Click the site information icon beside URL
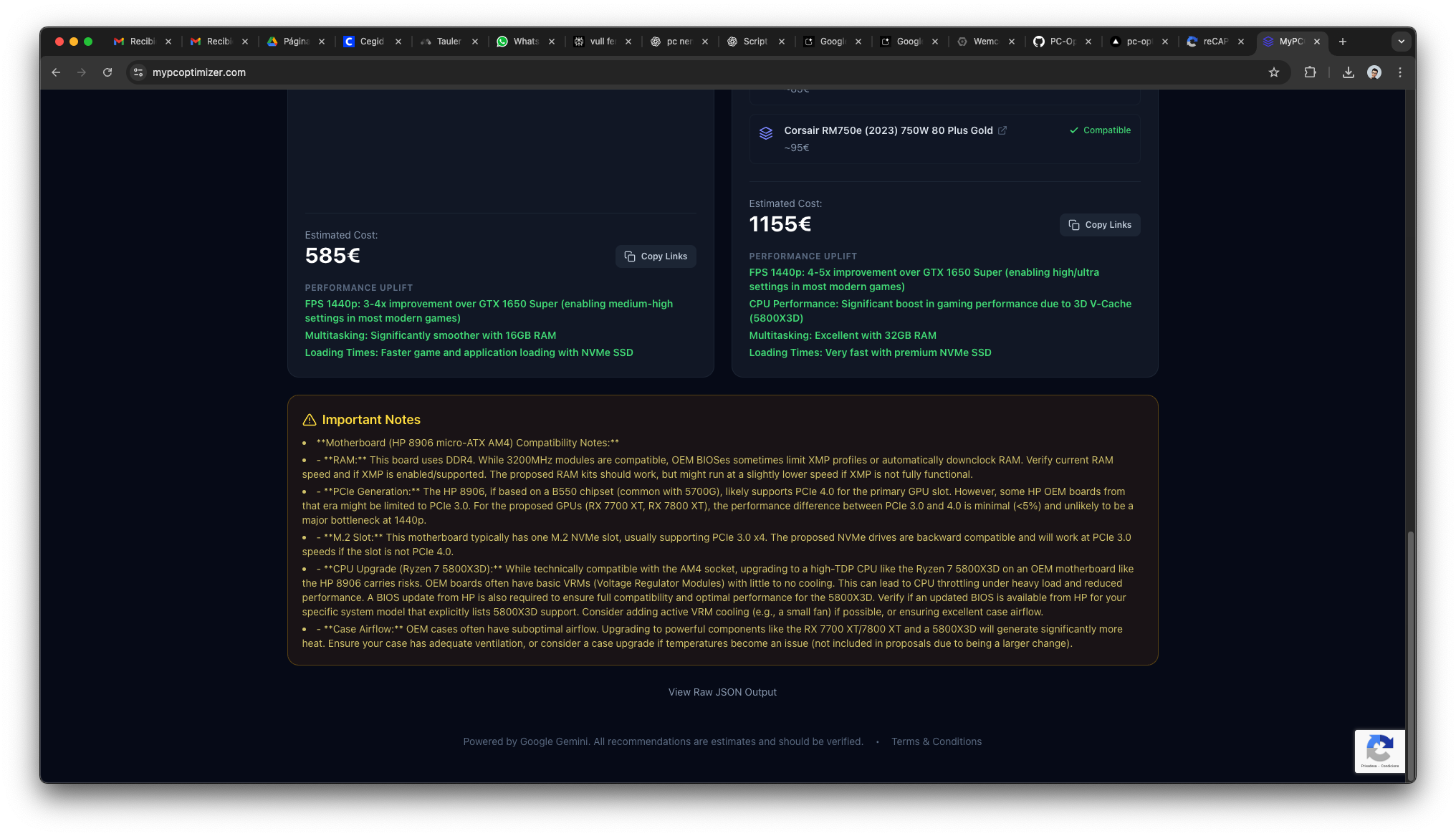 pos(138,72)
